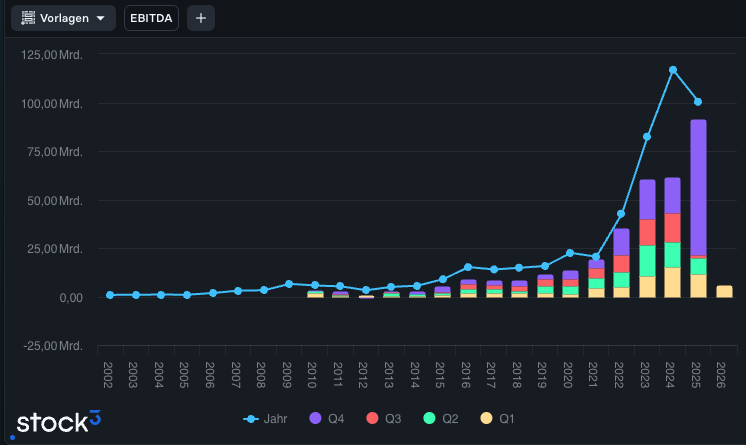Click the purple Q4 segment of 2022 bar
The image size is (746, 445).
pyautogui.click(x=621, y=242)
